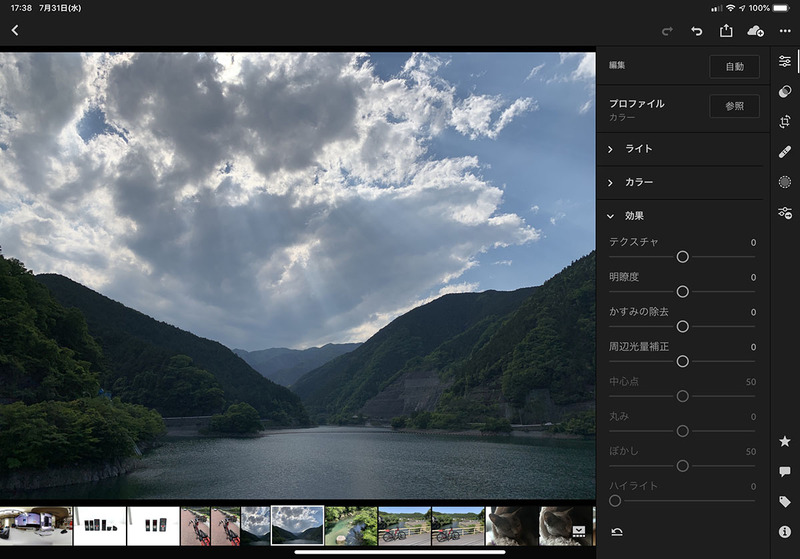Open the comments speech bubble icon
This screenshot has width=800, height=559.
point(785,471)
